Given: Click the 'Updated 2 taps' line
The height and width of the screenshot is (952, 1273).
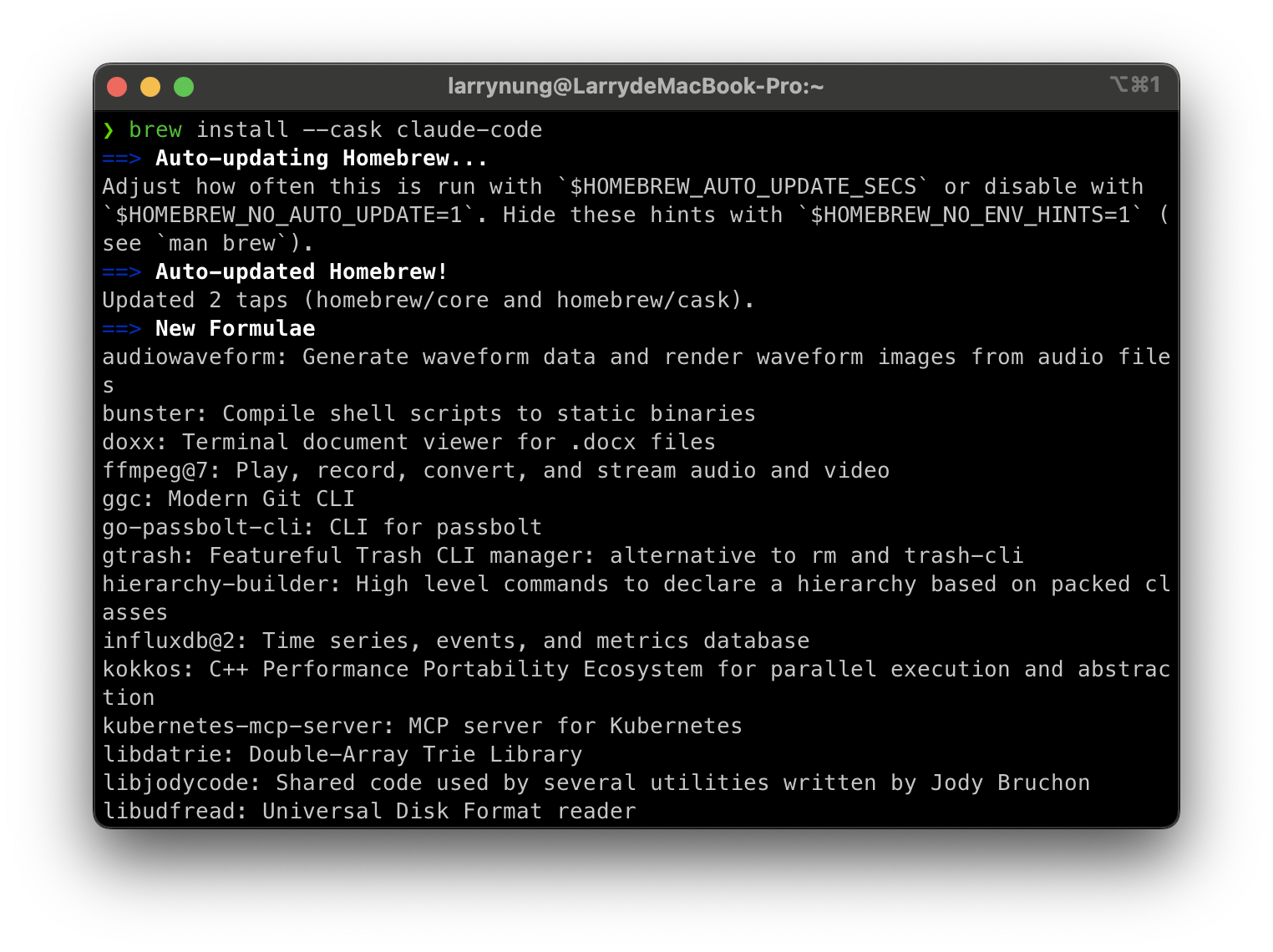Looking at the screenshot, I should pos(429,301).
